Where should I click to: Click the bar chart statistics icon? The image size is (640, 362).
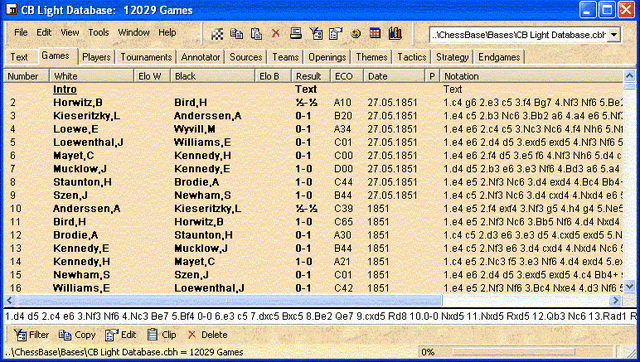(395, 33)
